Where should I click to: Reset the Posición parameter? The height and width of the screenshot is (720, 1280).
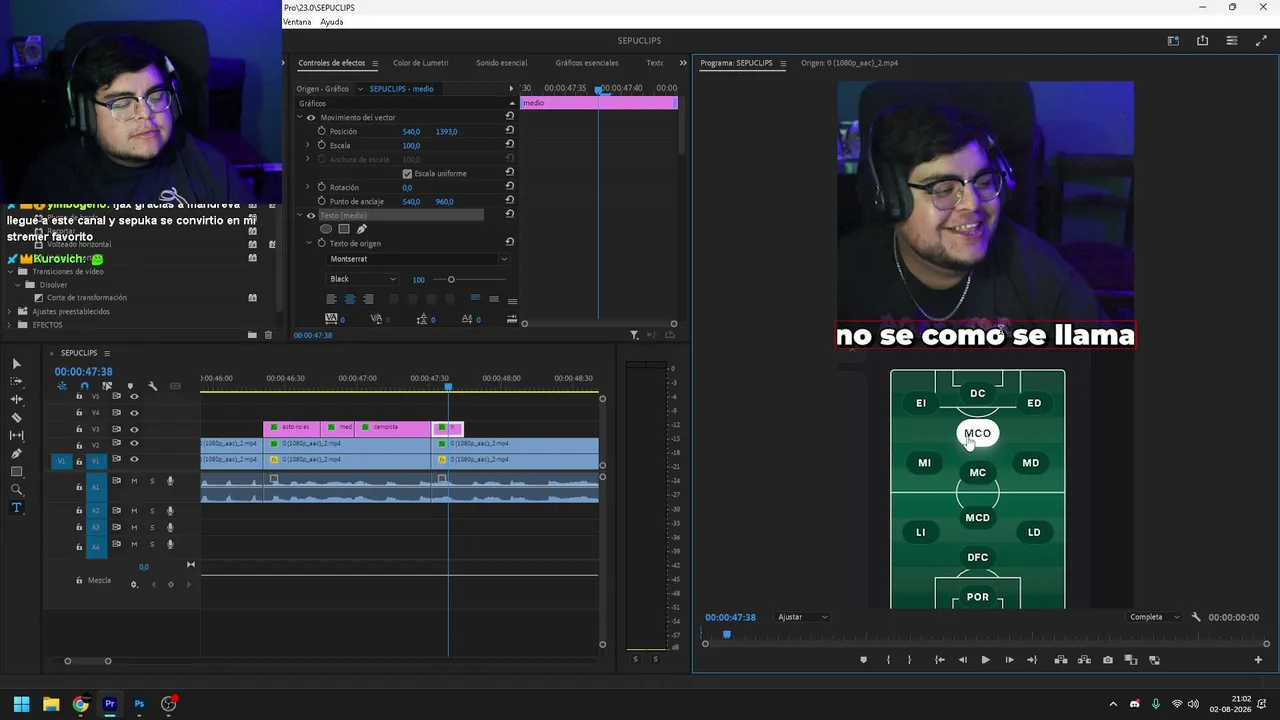pos(510,131)
